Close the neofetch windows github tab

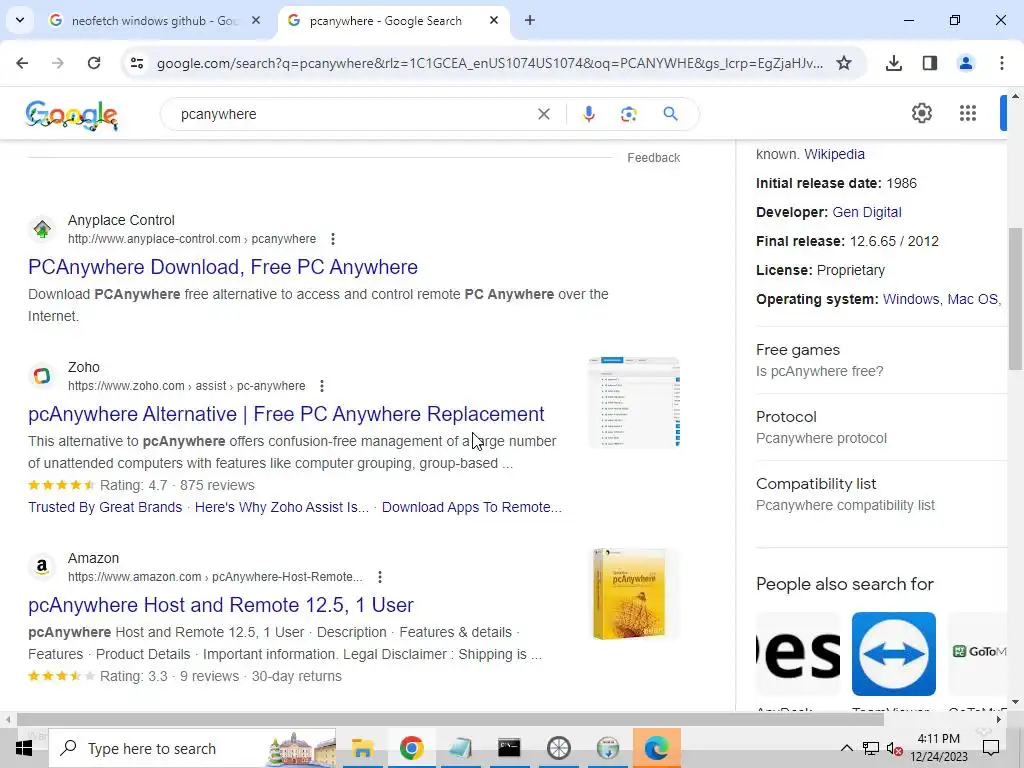[x=256, y=21]
